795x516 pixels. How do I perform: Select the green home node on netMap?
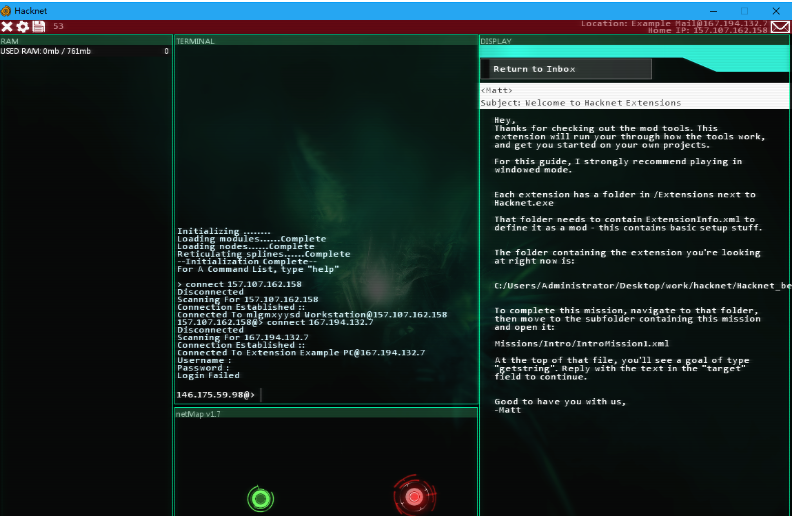pyautogui.click(x=261, y=499)
